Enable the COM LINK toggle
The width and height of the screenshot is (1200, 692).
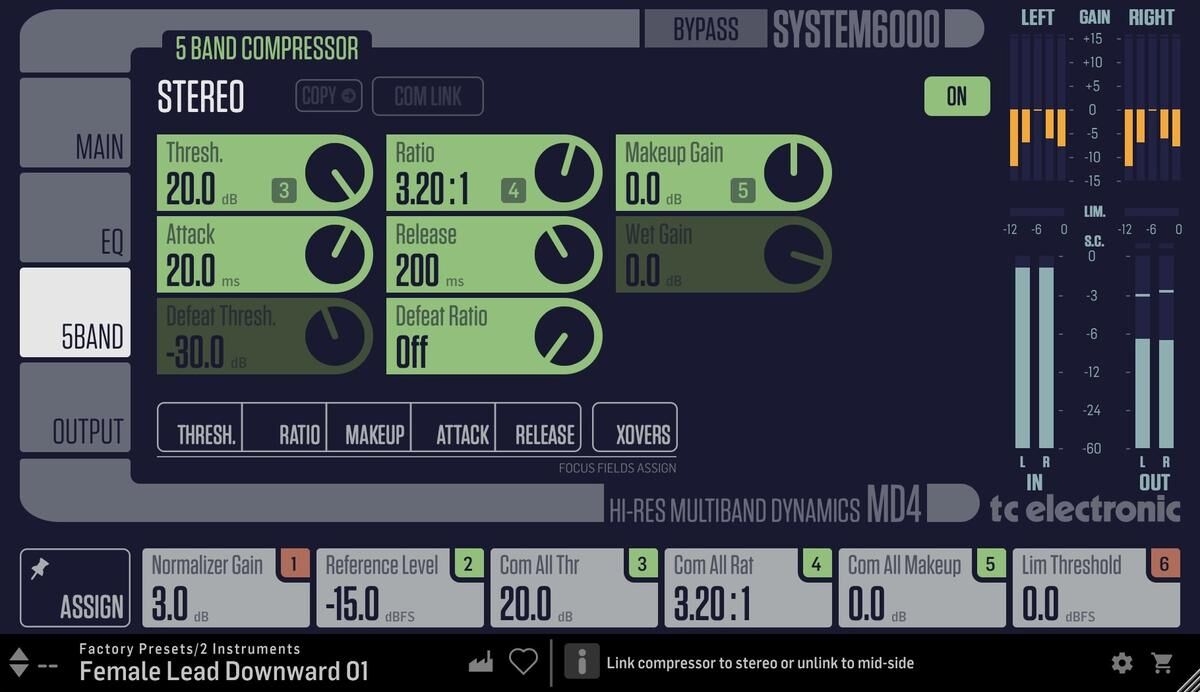point(427,96)
